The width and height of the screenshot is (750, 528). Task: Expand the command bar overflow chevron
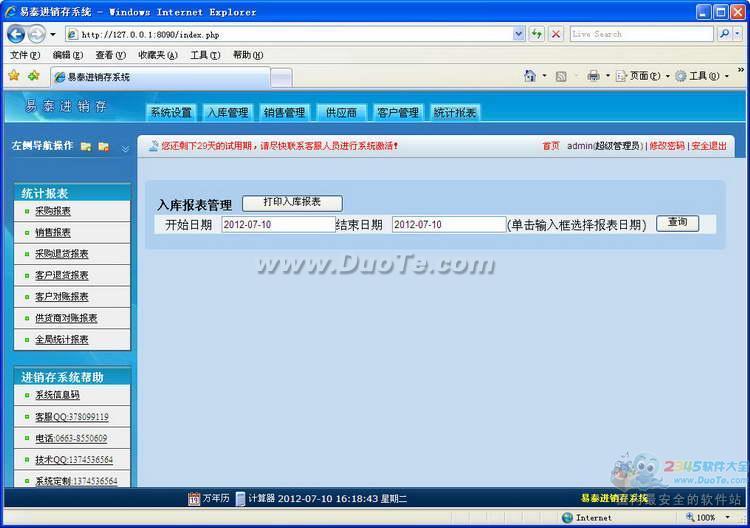pos(741,70)
